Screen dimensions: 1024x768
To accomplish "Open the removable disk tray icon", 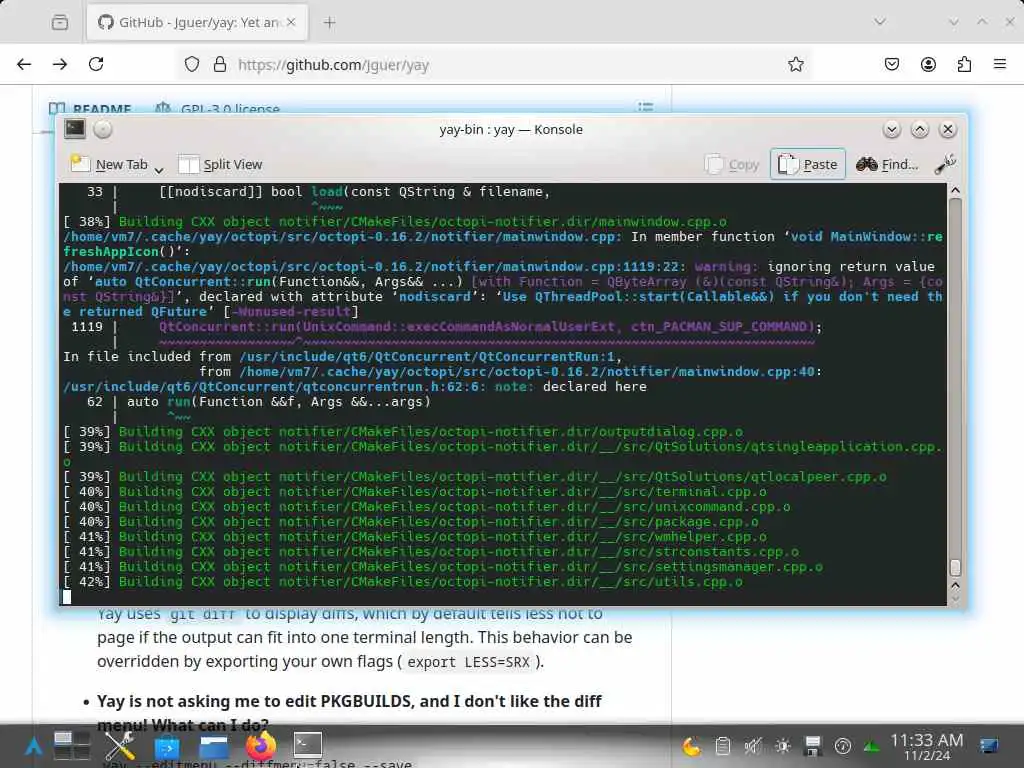I will click(x=812, y=746).
